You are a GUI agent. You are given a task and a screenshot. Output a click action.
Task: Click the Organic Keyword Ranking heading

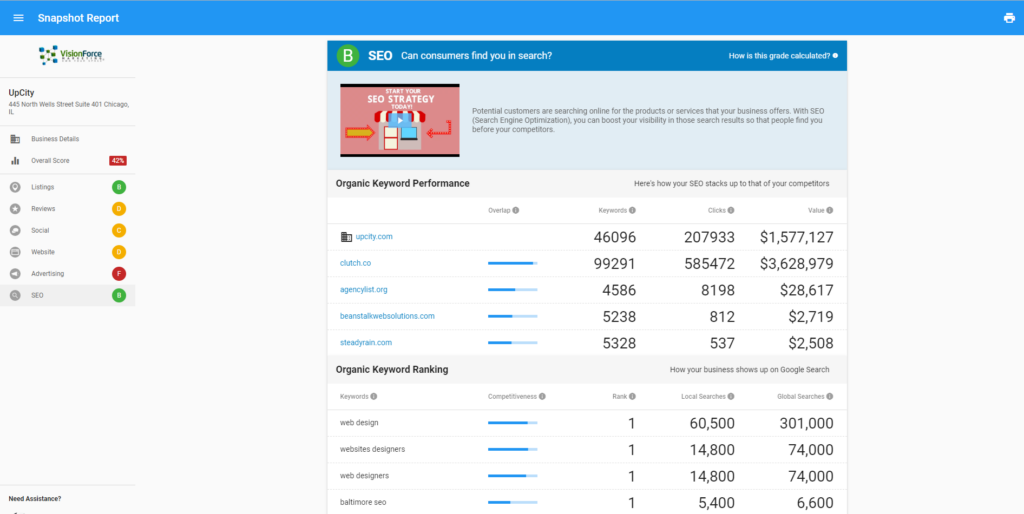(392, 370)
